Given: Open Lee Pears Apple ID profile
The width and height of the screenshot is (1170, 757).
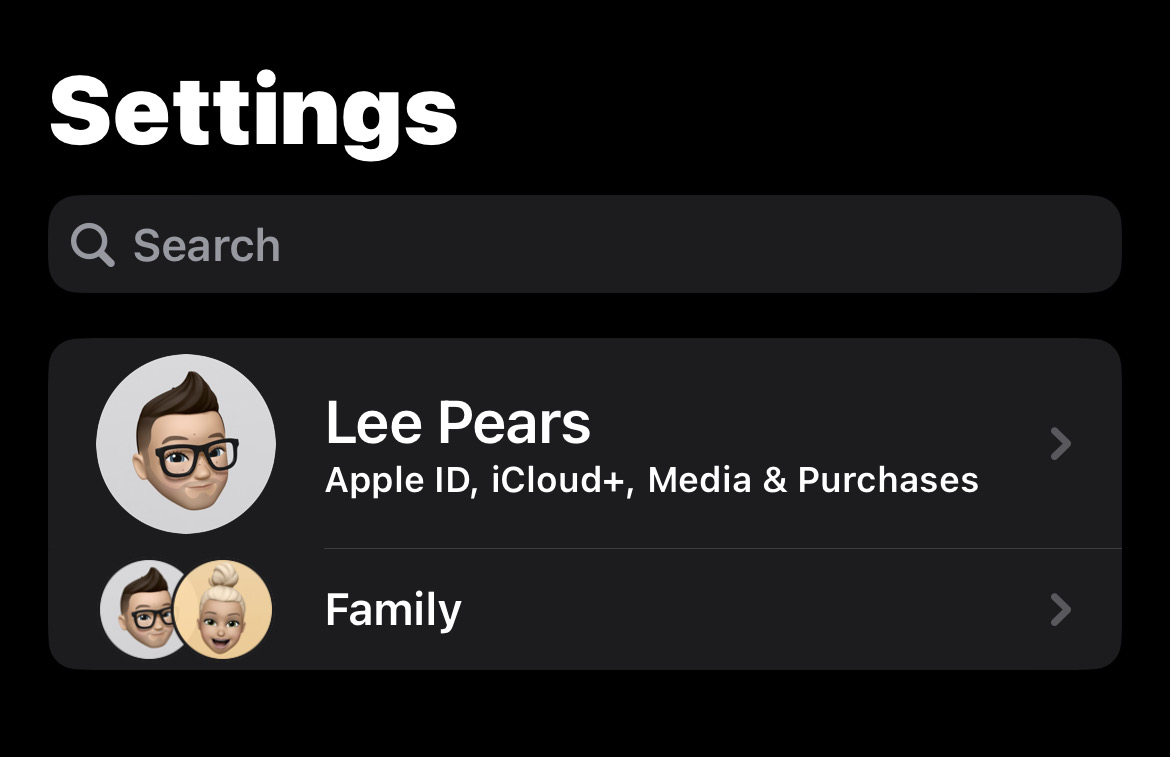Looking at the screenshot, I should [x=585, y=444].
